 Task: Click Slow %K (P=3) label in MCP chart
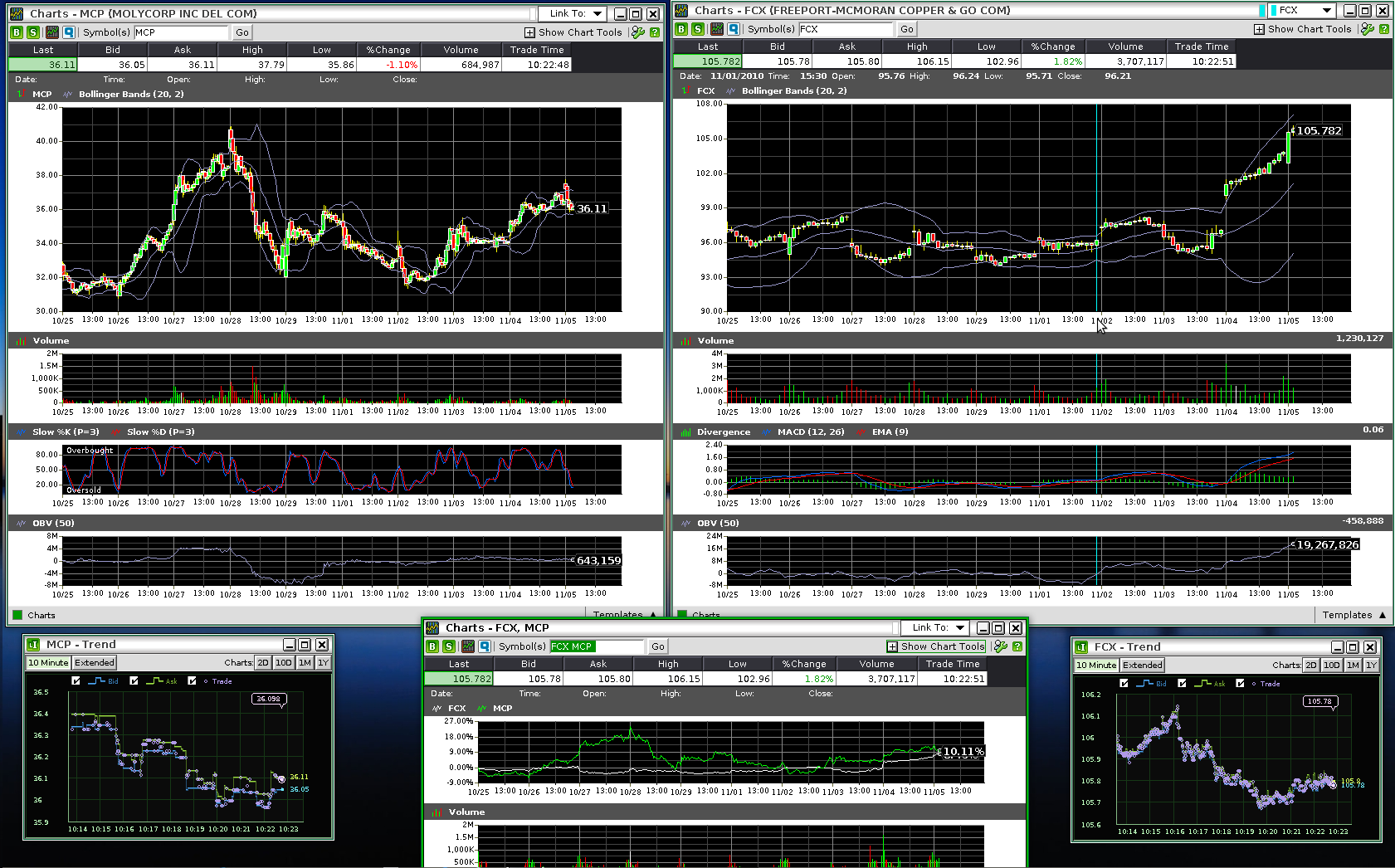pyautogui.click(x=66, y=432)
